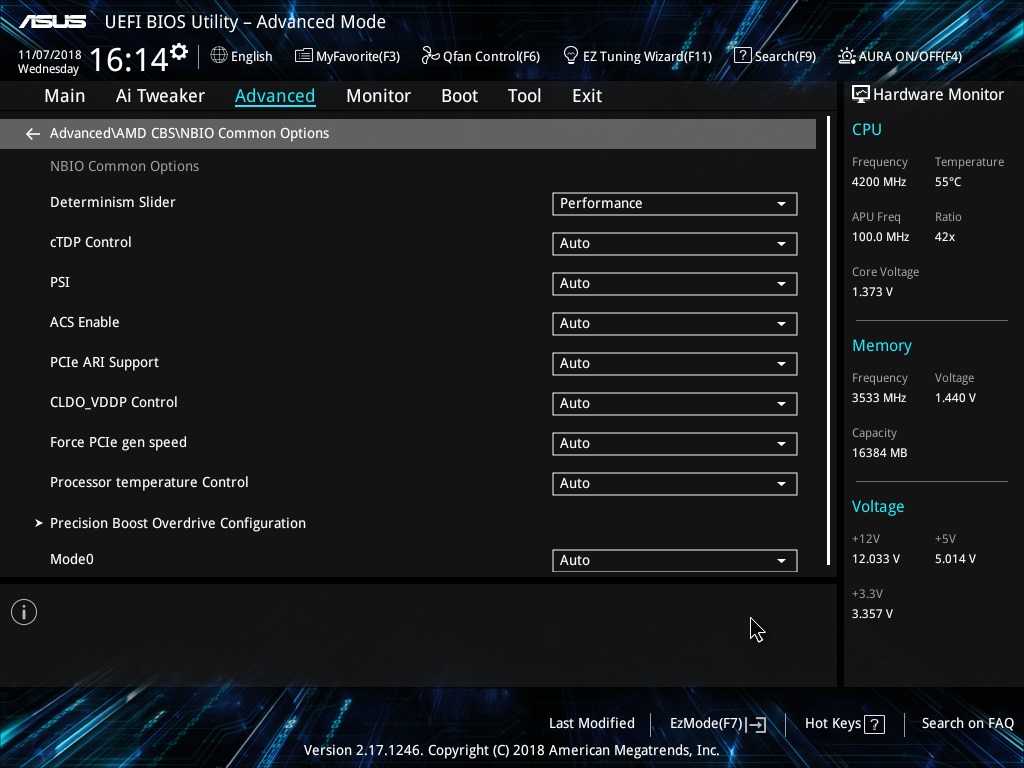Click the 12.033 V voltage reading
This screenshot has height=768, width=1024.
coord(876,559)
